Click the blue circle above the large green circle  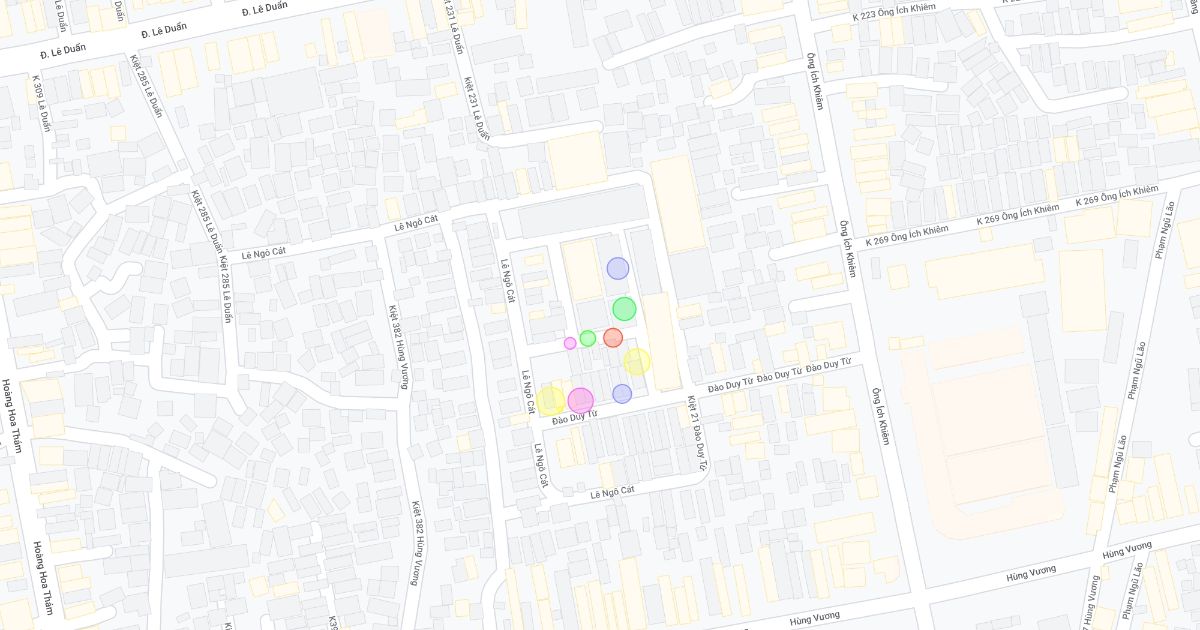point(618,268)
